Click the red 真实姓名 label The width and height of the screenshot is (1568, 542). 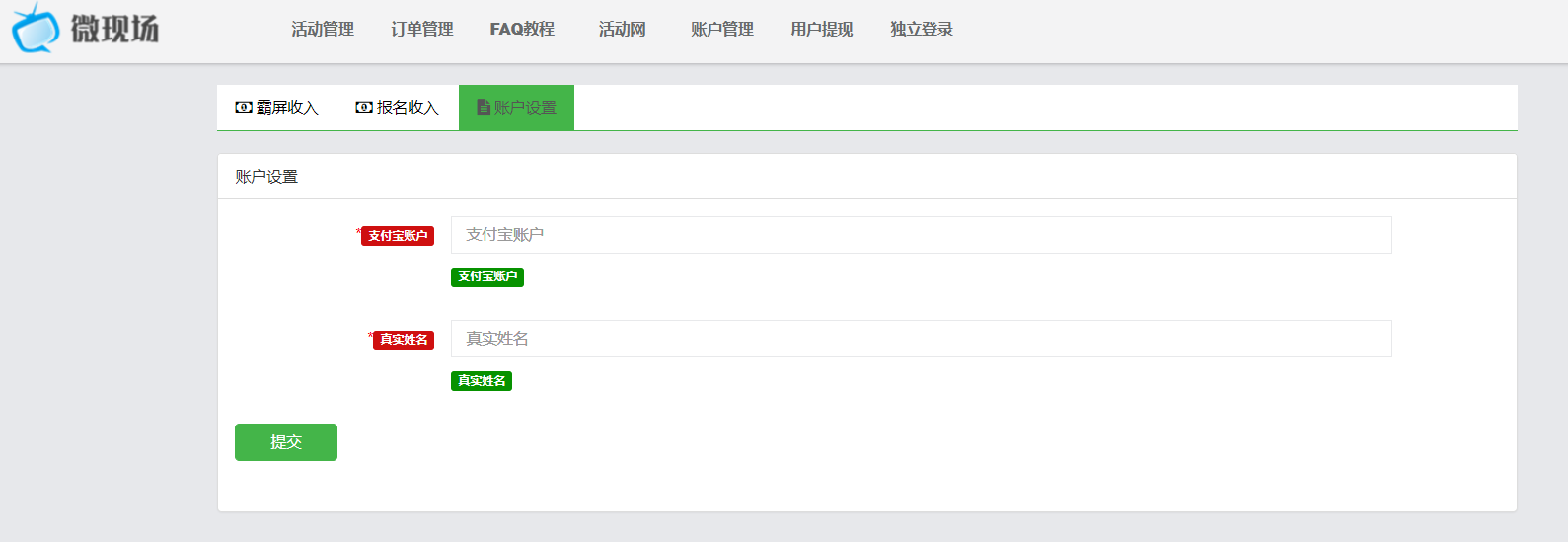(404, 340)
